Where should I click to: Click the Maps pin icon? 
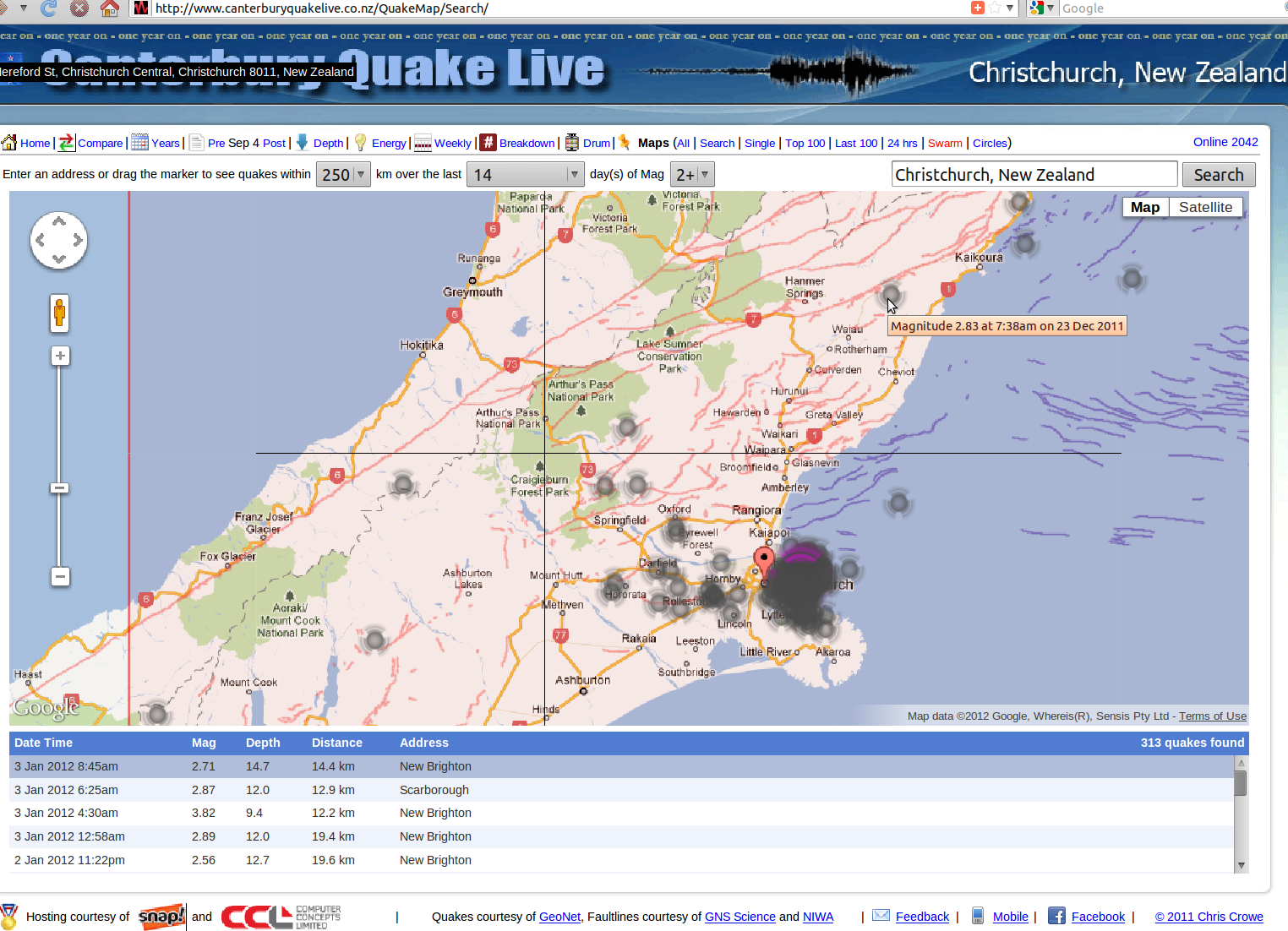pyautogui.click(x=625, y=142)
